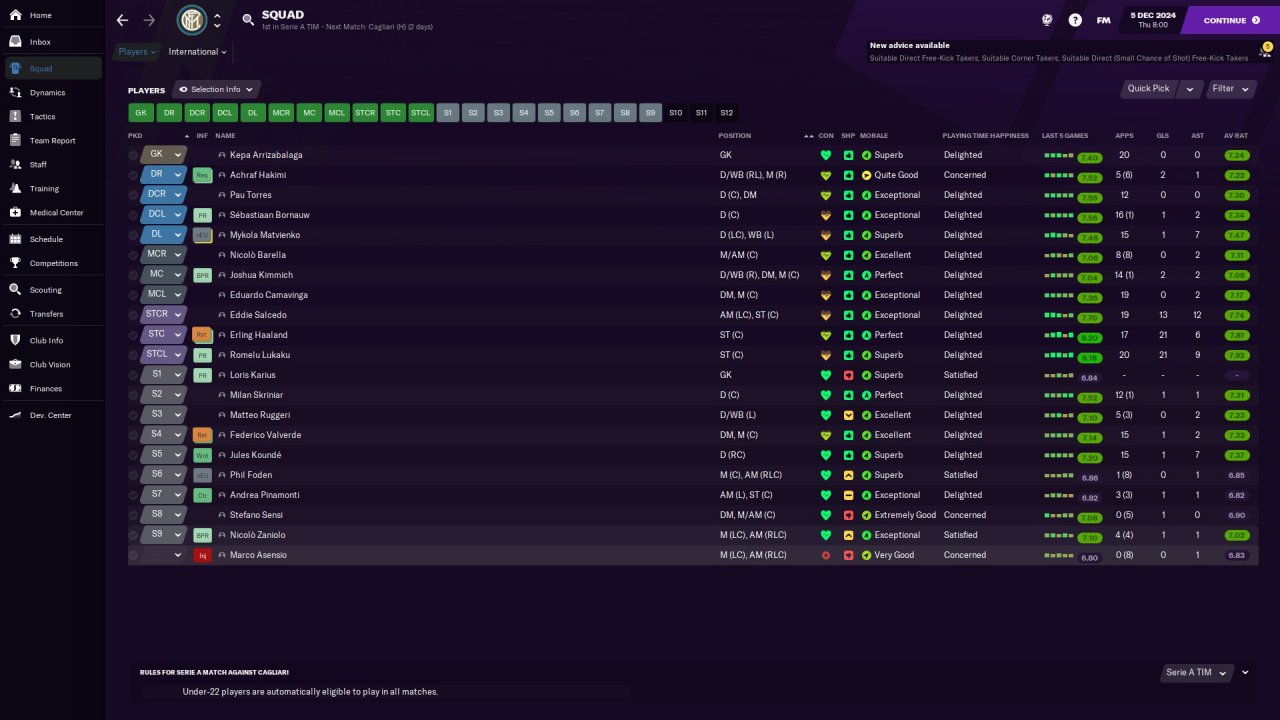Open Dev. Center from the sidebar
This screenshot has height=720, width=1280.
[53, 415]
